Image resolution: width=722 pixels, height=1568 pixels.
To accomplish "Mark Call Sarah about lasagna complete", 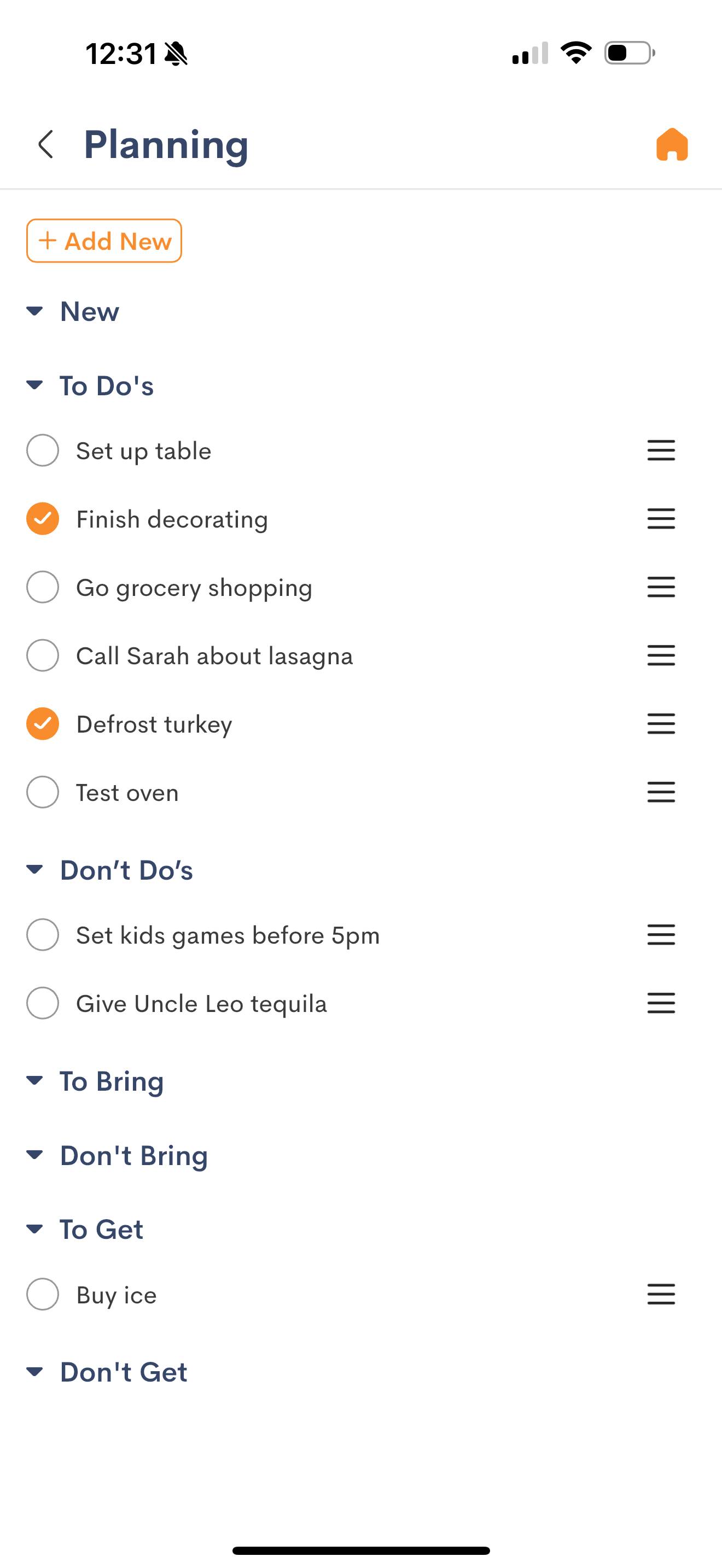I will point(43,656).
